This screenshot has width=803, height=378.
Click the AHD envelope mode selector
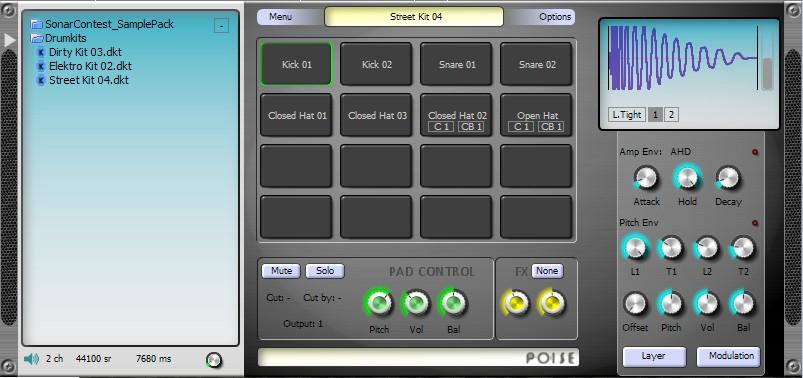(x=680, y=152)
